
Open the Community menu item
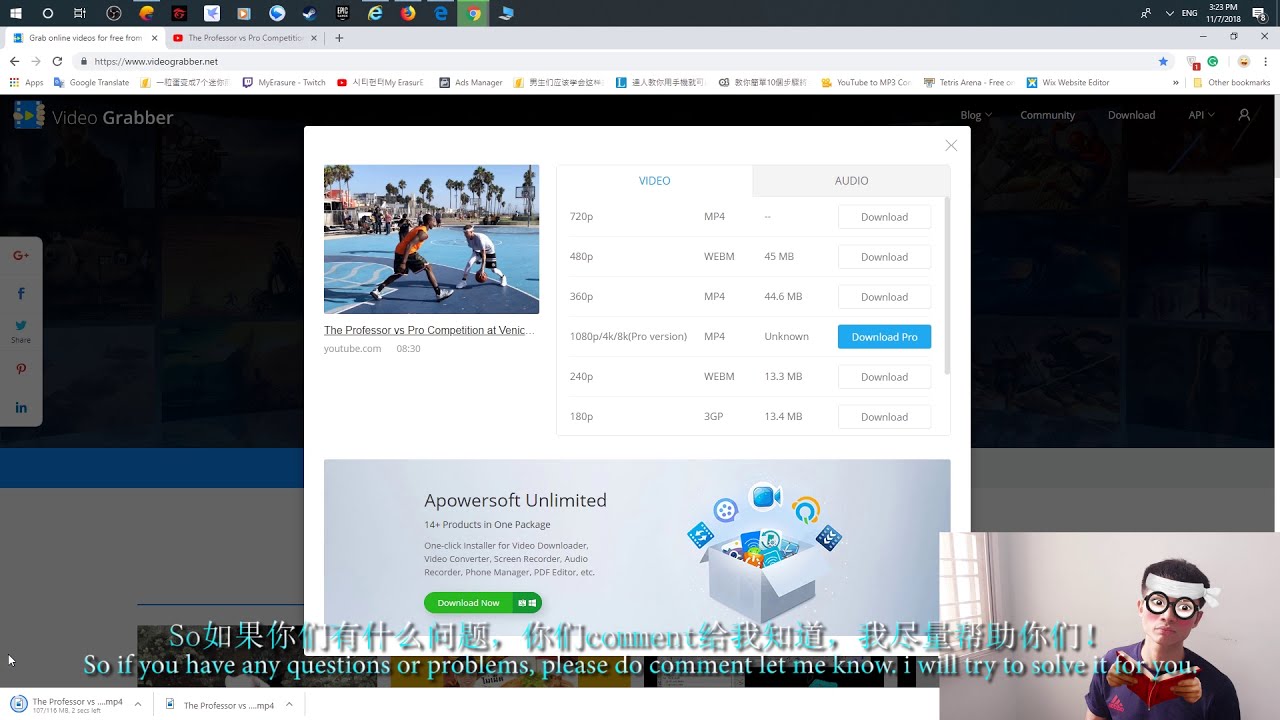tap(1047, 115)
